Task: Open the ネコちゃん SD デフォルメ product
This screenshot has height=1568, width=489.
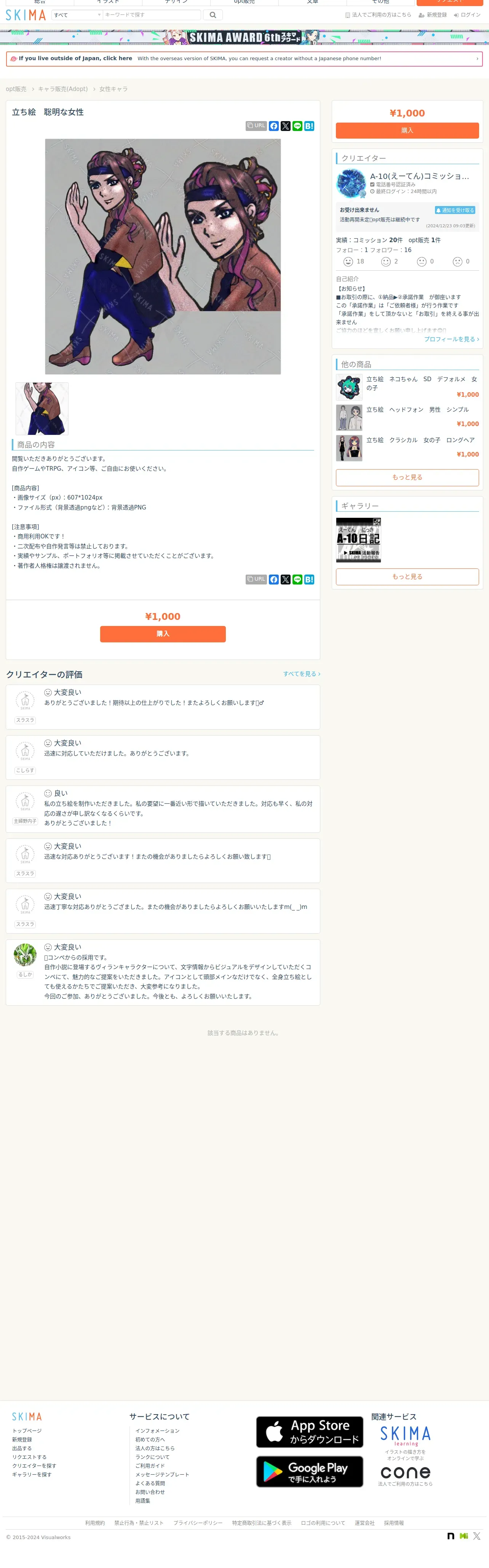Action: tap(407, 386)
